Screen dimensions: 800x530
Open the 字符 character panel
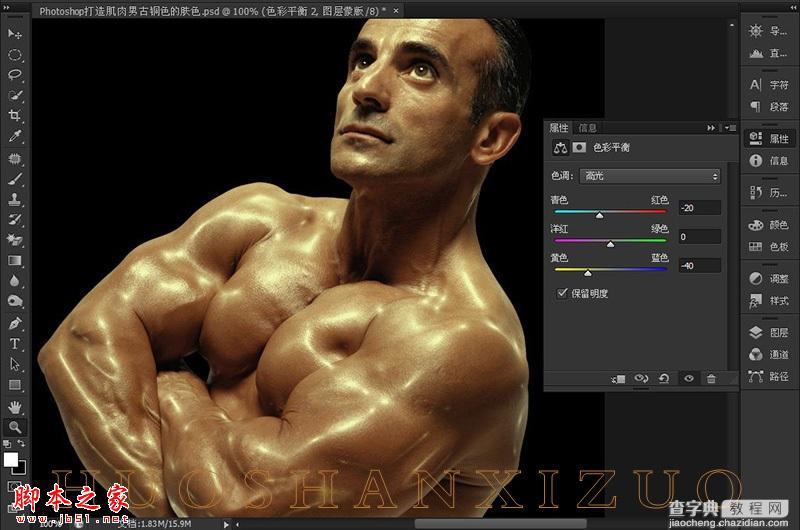[769, 85]
